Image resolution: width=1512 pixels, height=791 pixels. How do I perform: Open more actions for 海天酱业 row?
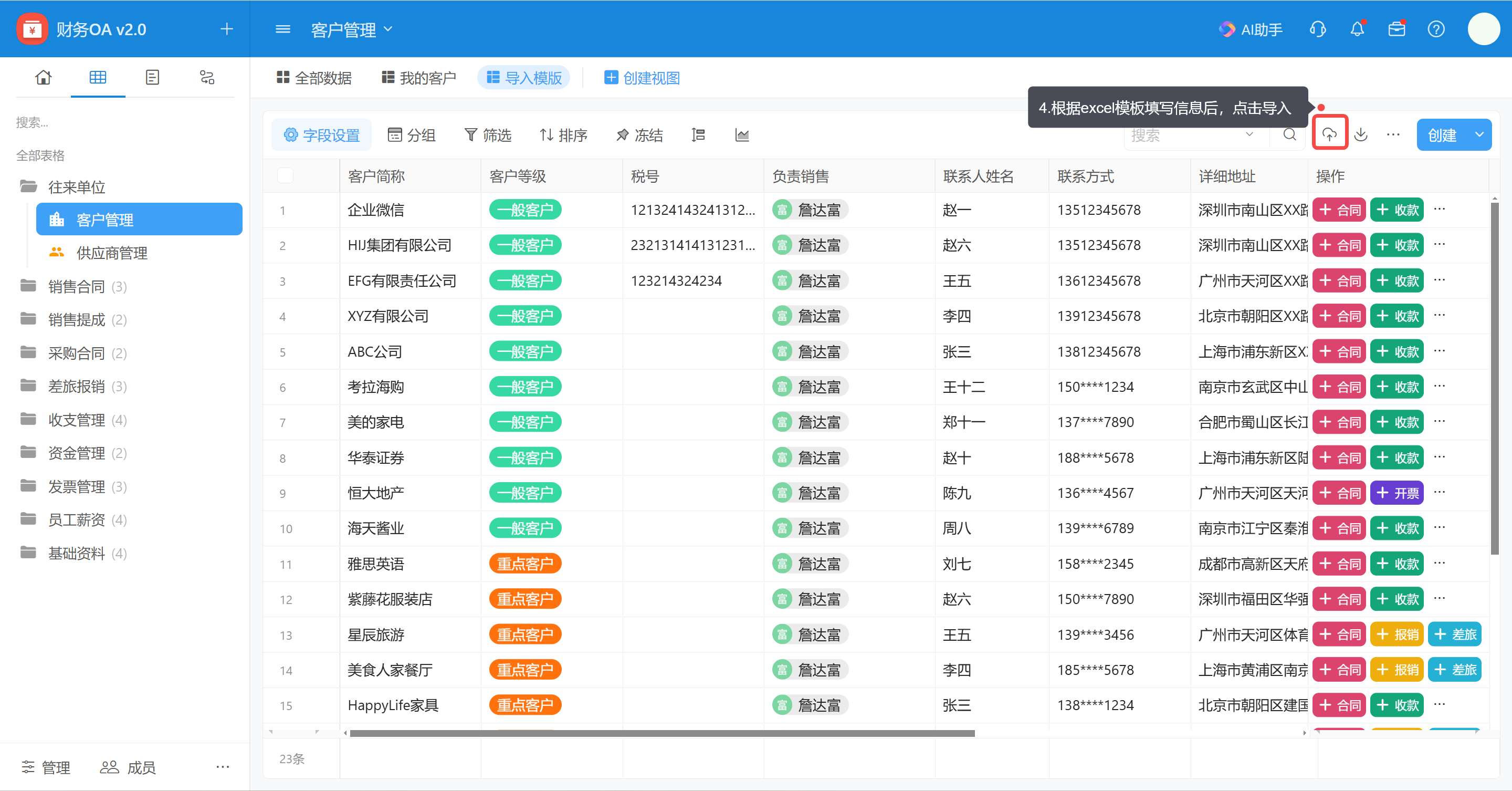(x=1440, y=528)
